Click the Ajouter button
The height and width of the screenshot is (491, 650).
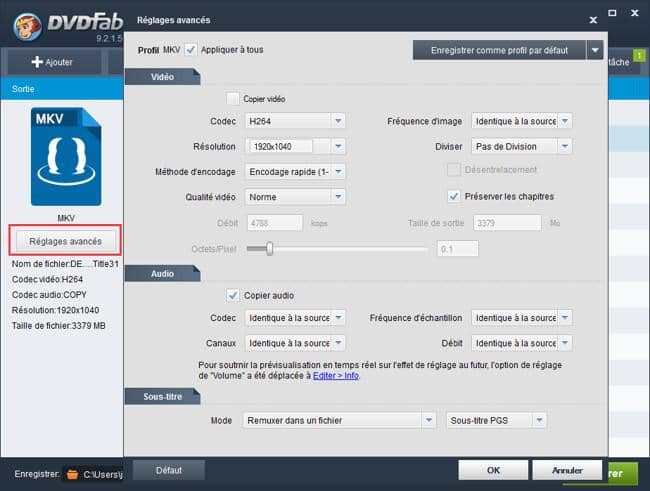click(54, 62)
